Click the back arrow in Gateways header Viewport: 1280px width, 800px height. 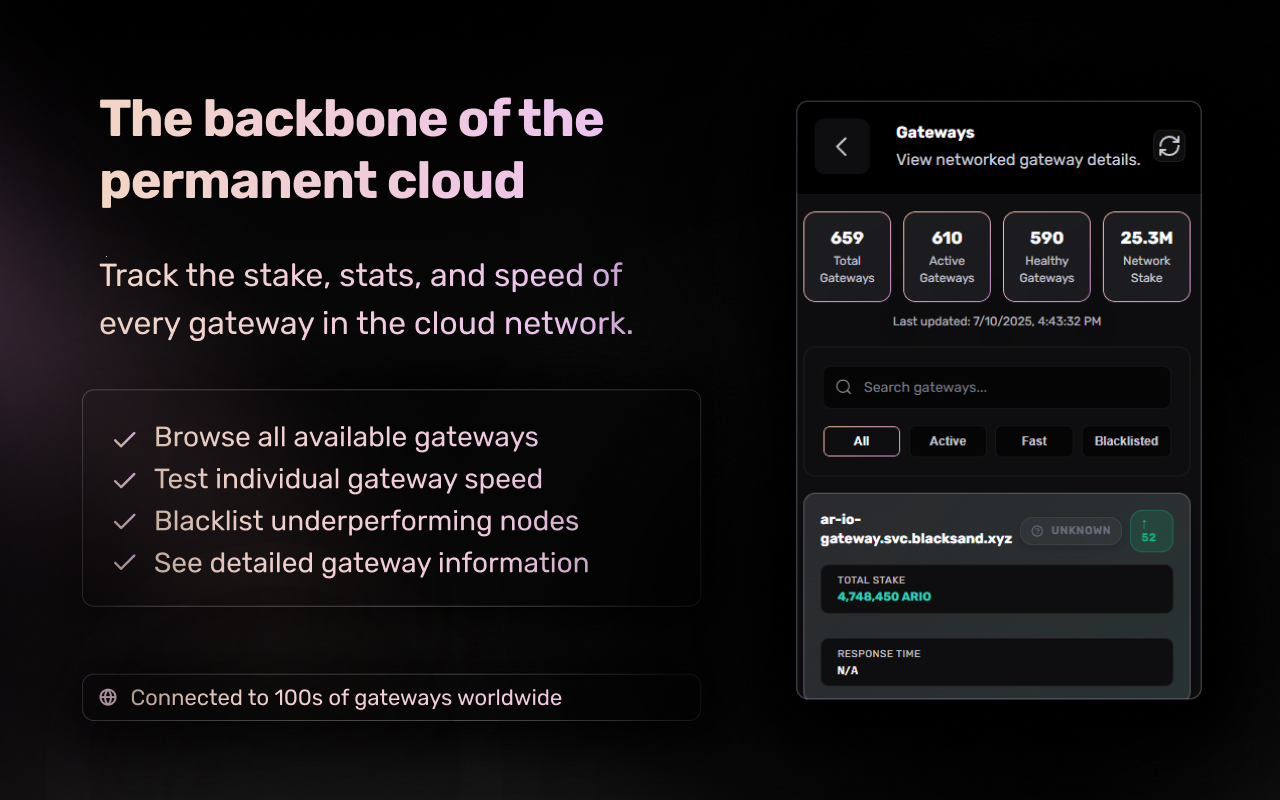click(841, 147)
